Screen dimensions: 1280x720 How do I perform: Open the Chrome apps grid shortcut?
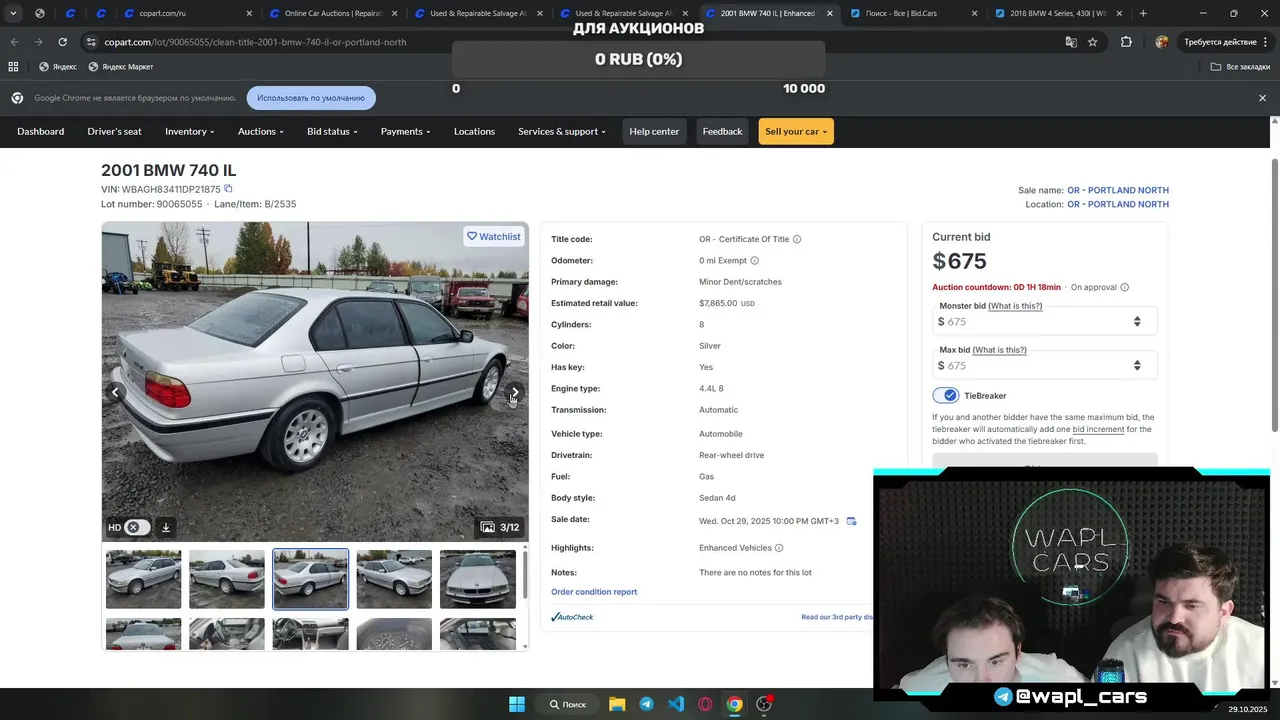point(13,67)
